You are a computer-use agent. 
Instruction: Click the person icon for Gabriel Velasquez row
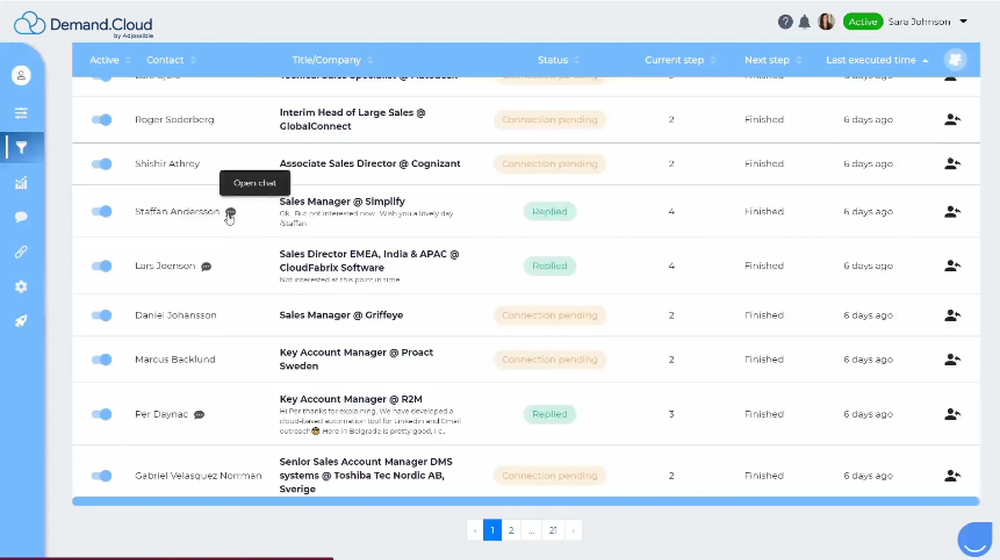(x=952, y=475)
